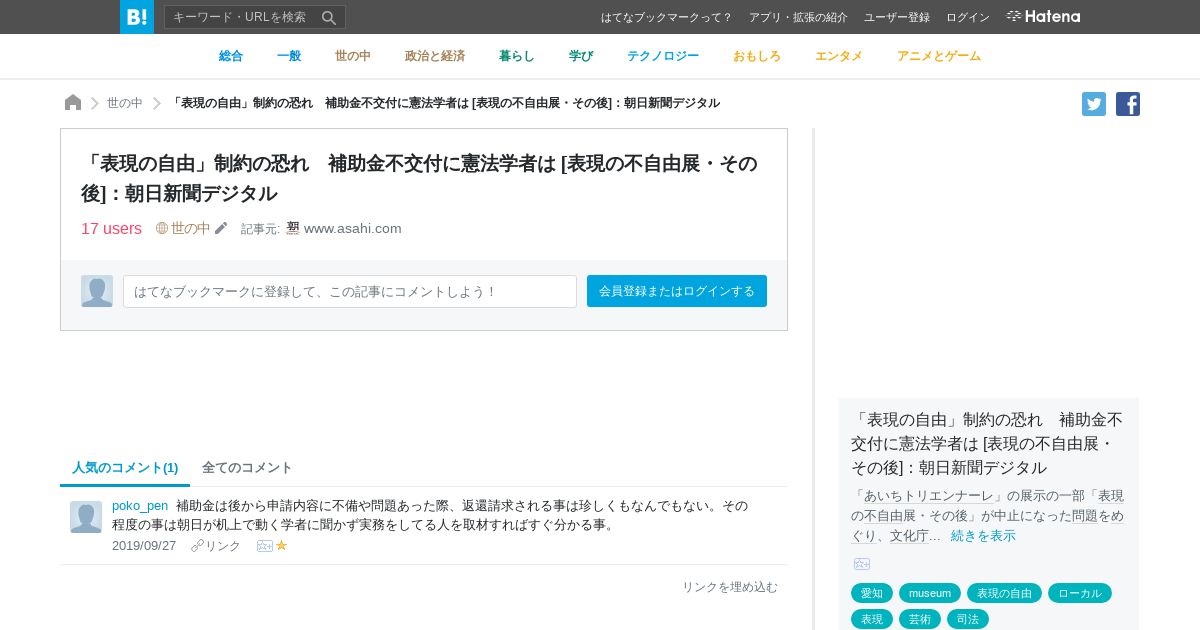Select the おもしろ category

[757, 56]
